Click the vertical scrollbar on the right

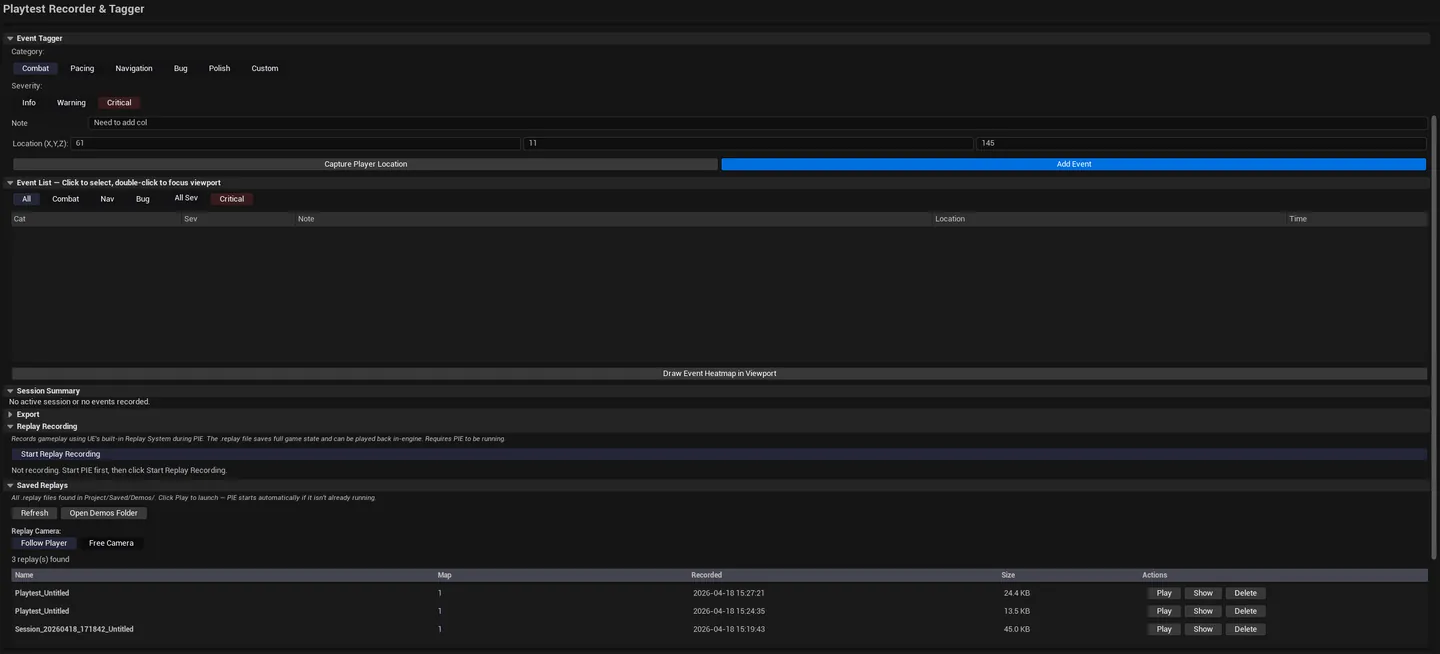(x=1434, y=335)
